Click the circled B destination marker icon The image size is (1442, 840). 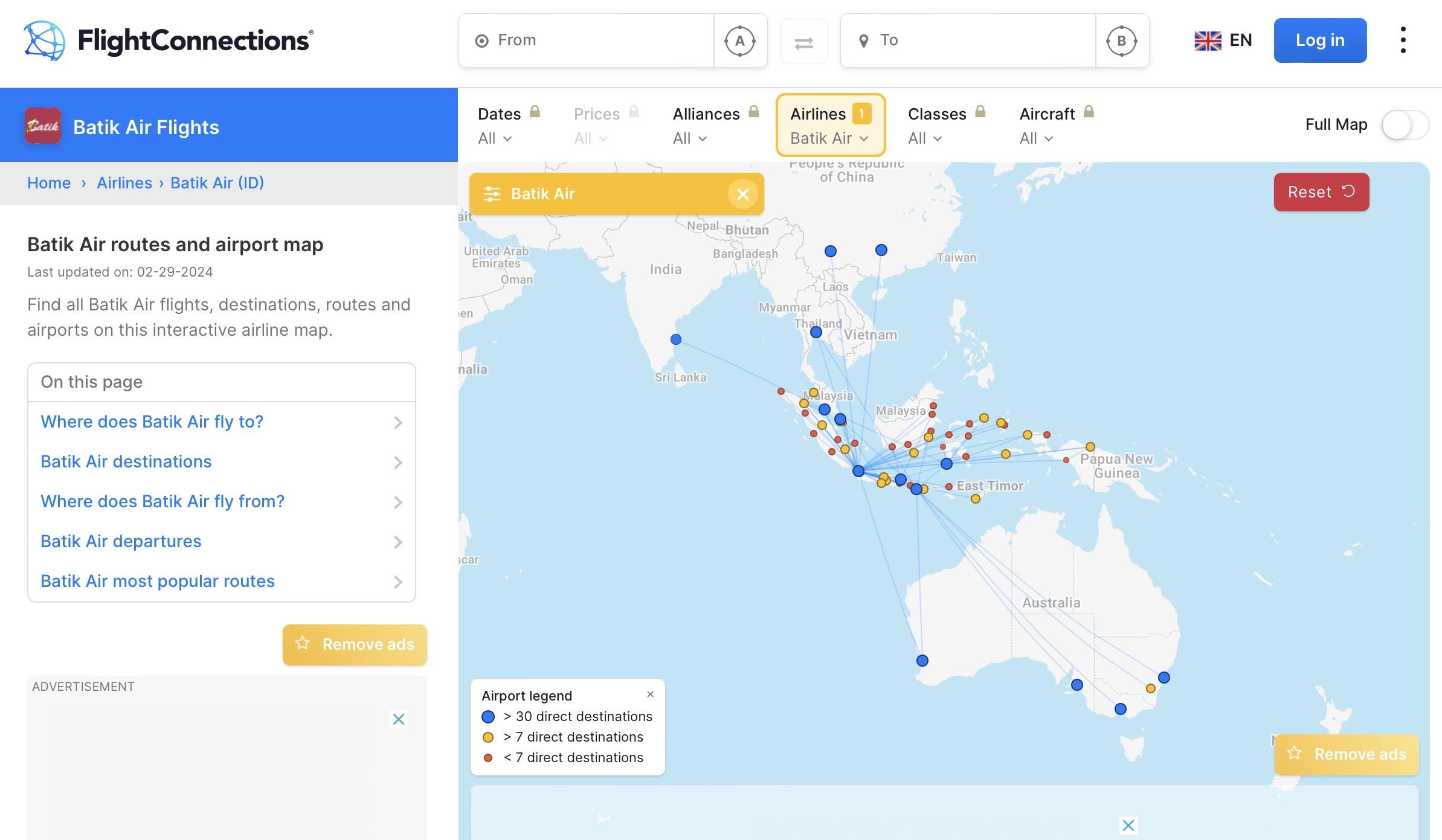(1121, 41)
